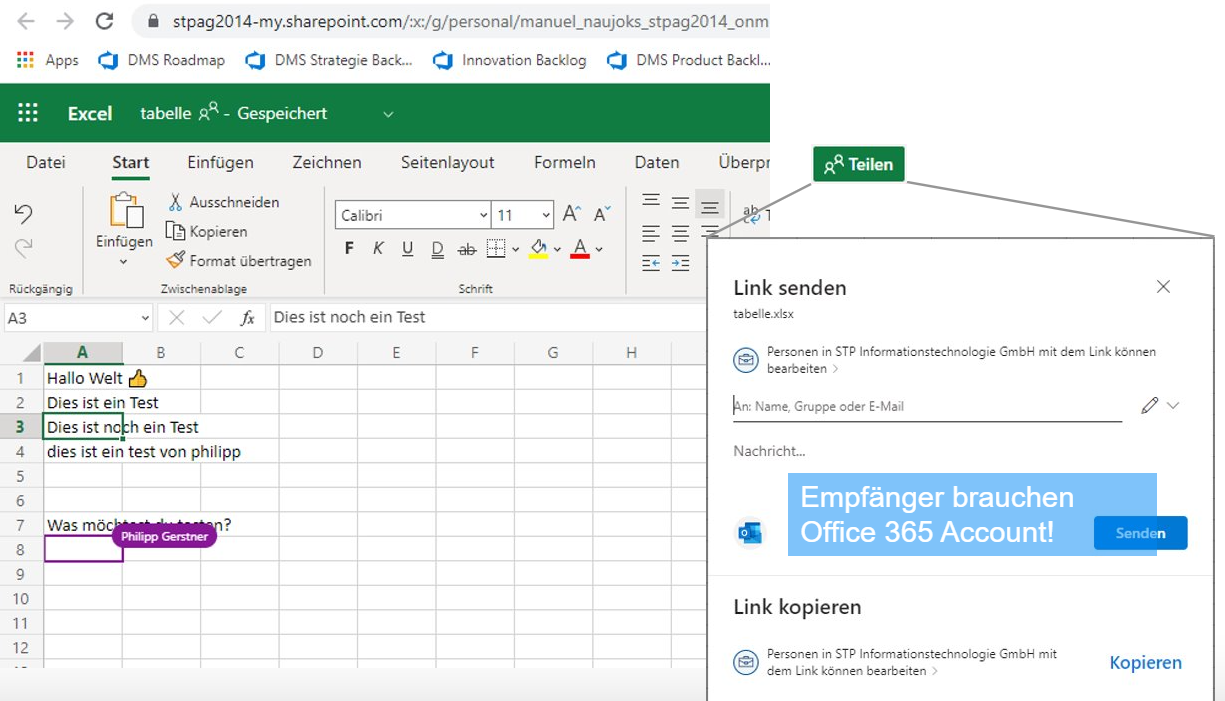Open the Zeichnen ribbon tab
The width and height of the screenshot is (1225, 701).
click(327, 162)
